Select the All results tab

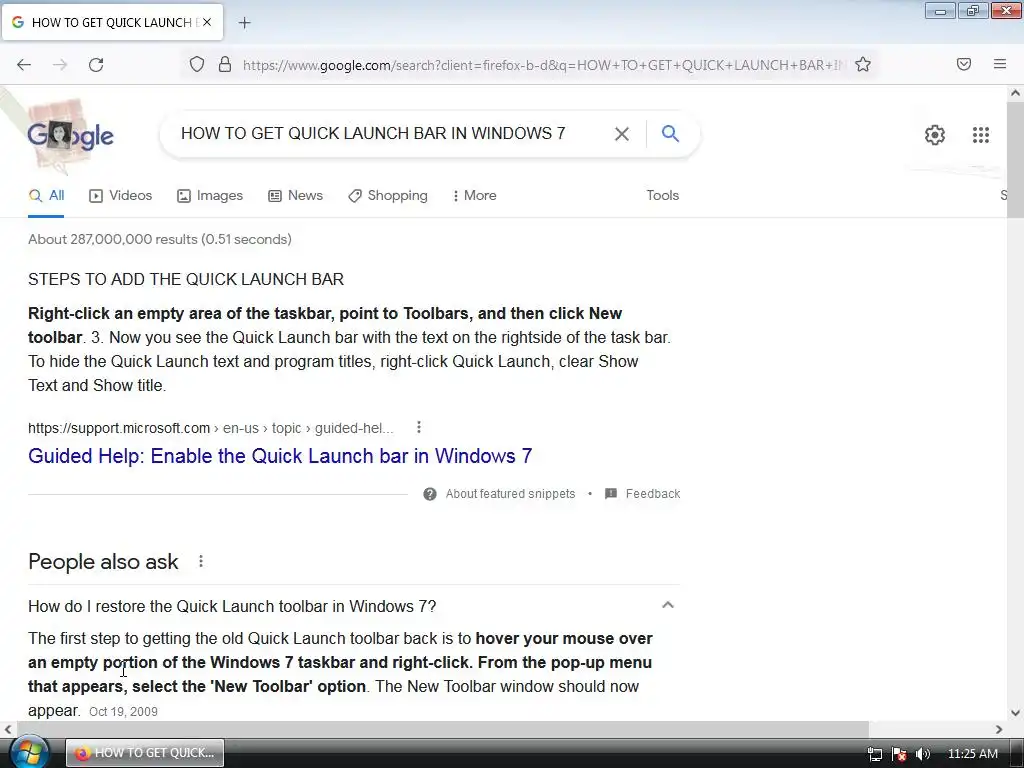pyautogui.click(x=46, y=195)
